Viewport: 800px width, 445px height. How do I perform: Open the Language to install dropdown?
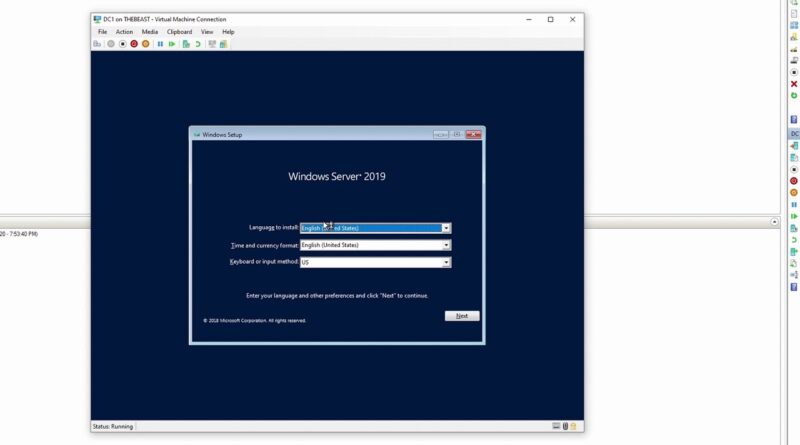pos(446,228)
